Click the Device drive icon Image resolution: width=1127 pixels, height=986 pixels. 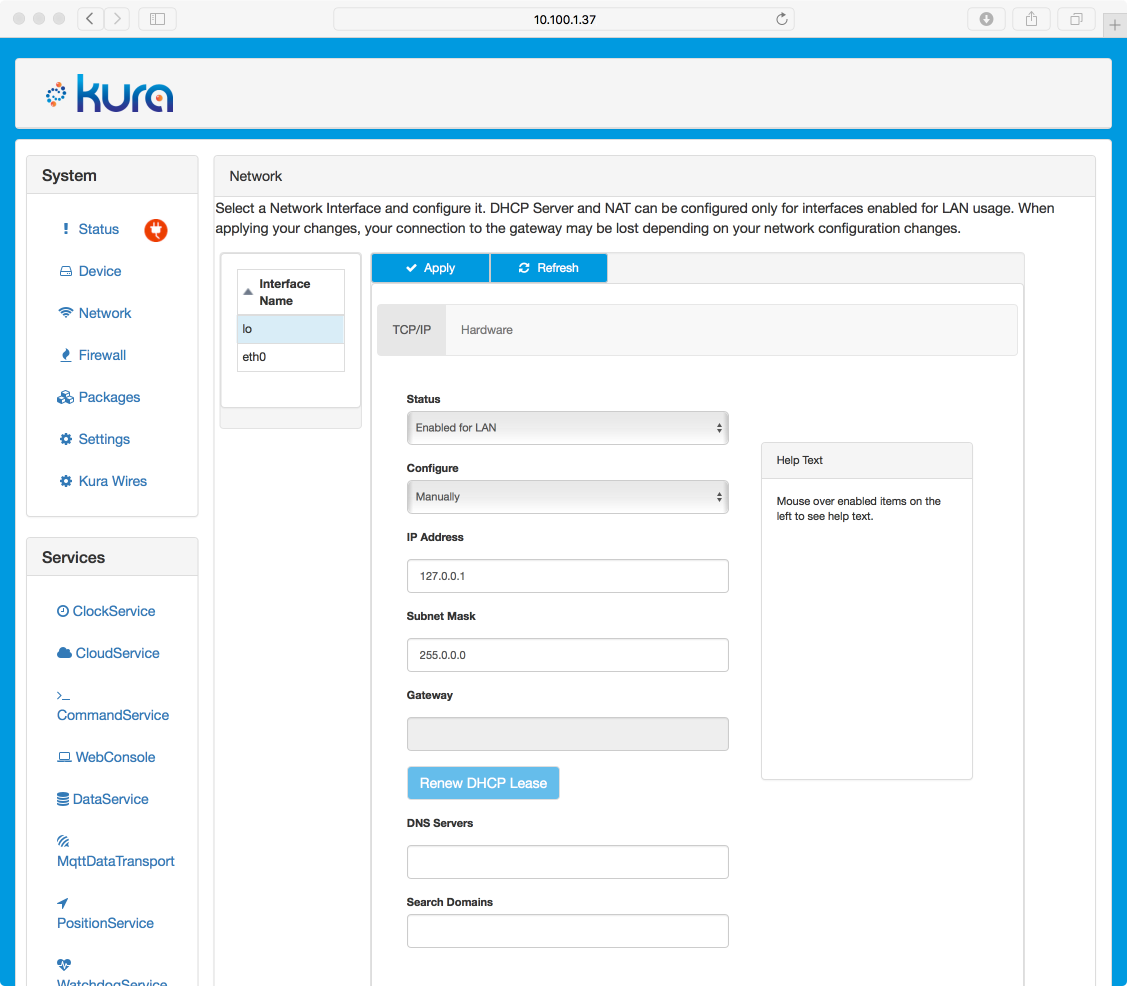65,271
